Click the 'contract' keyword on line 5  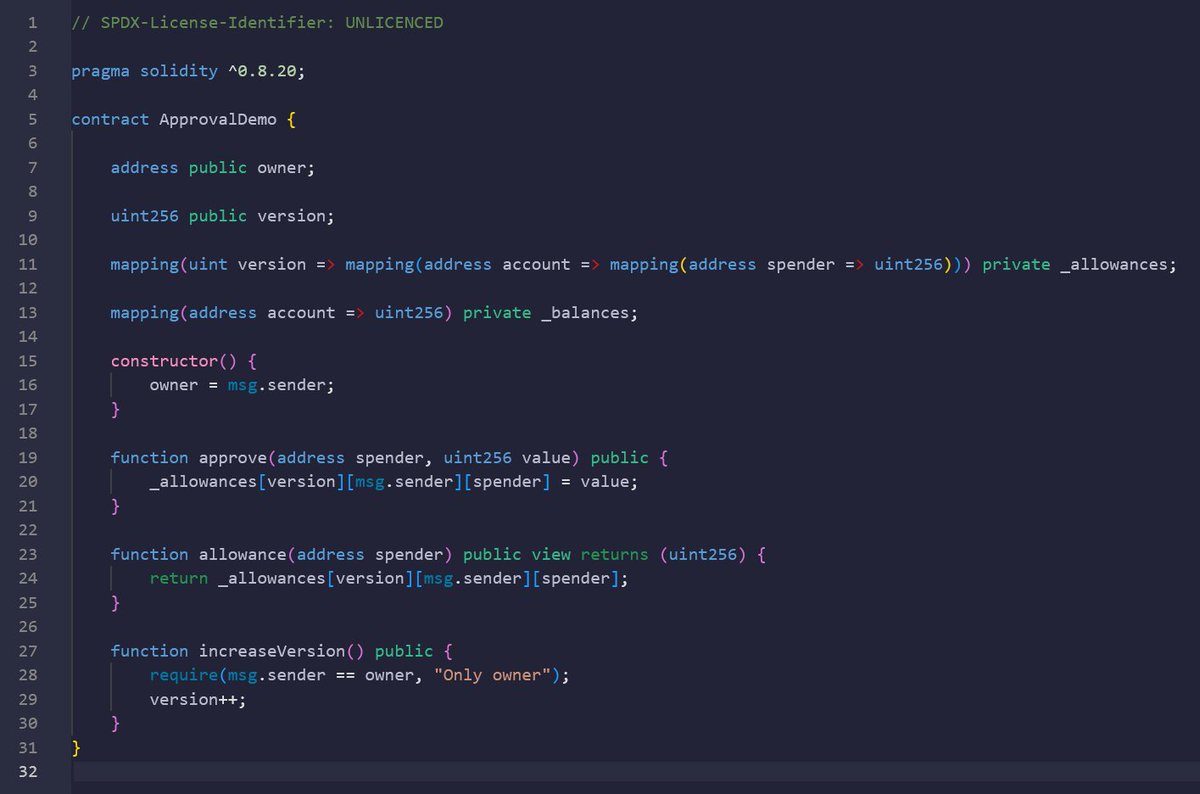[110, 119]
